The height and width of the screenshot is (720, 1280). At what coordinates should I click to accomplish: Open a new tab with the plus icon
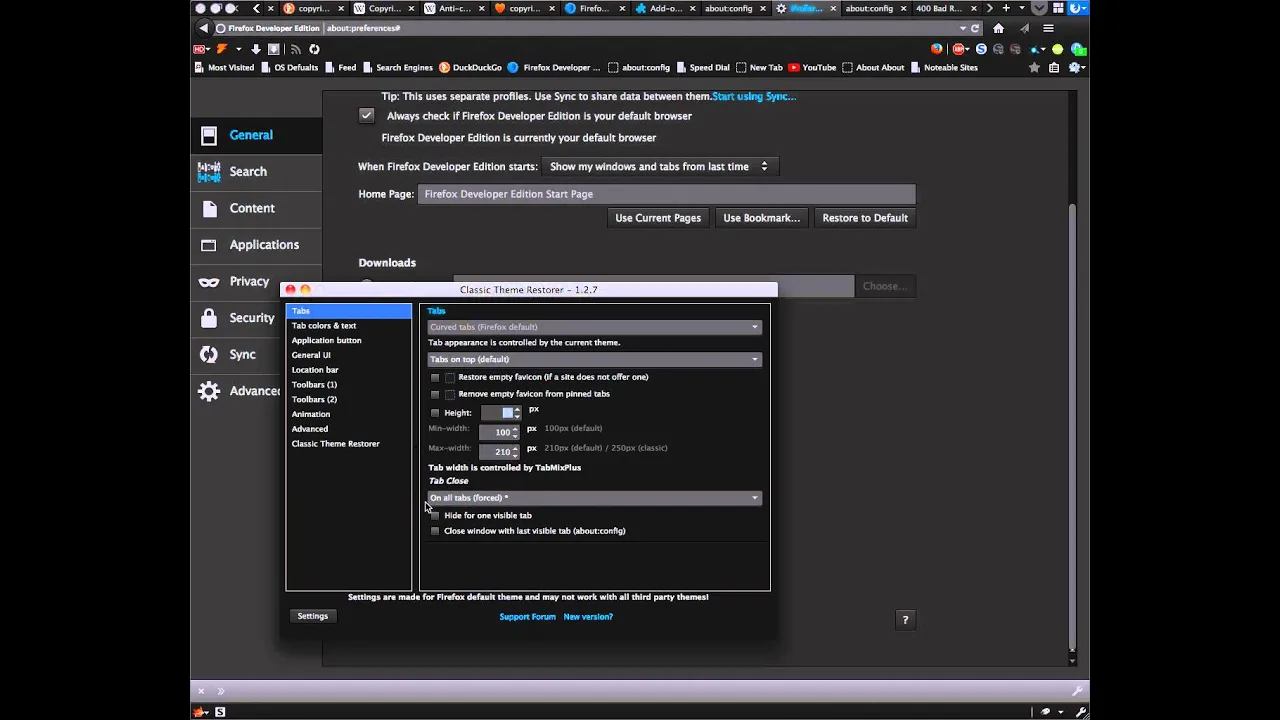[1006, 8]
